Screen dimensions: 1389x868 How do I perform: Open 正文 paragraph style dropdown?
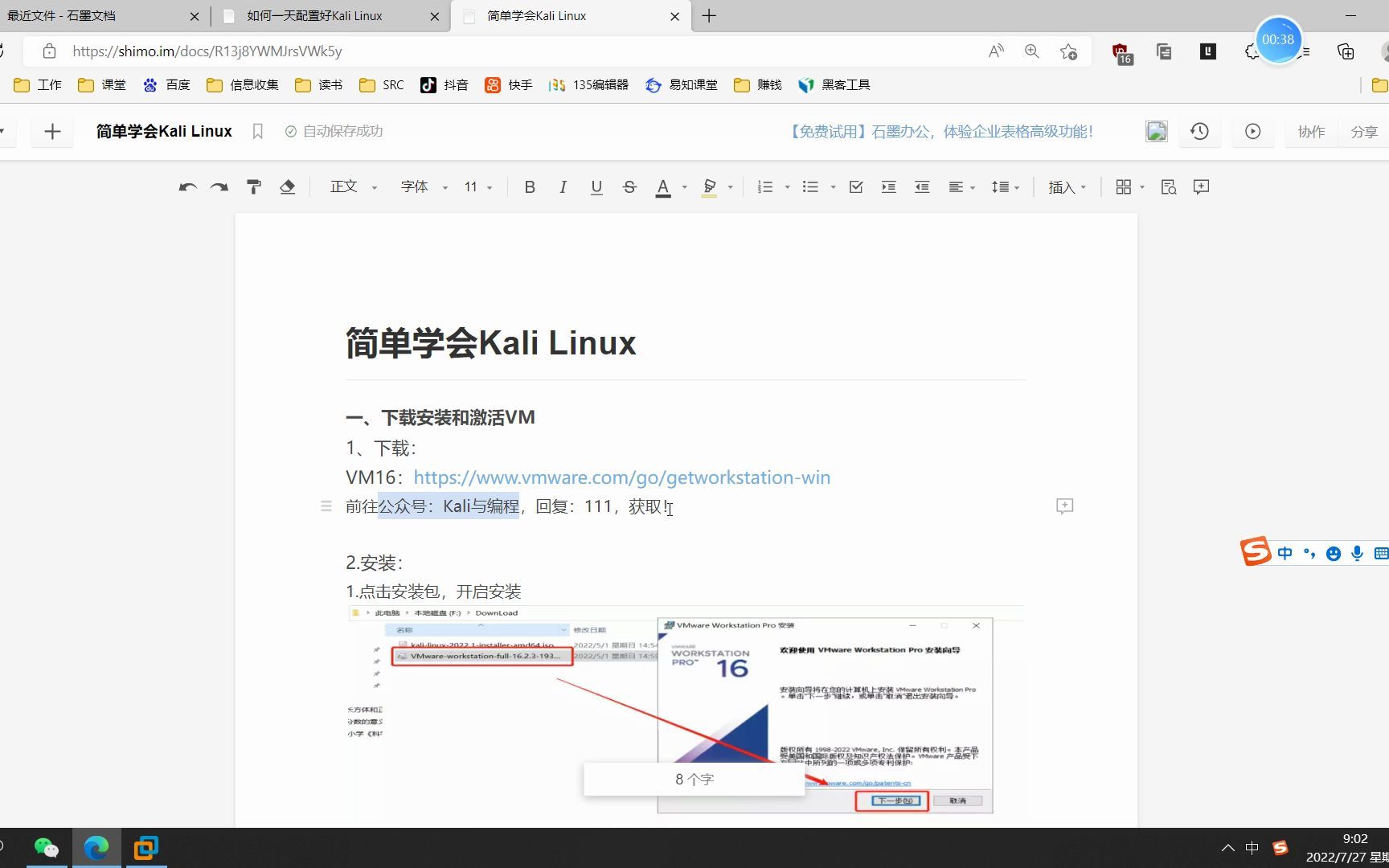354,187
